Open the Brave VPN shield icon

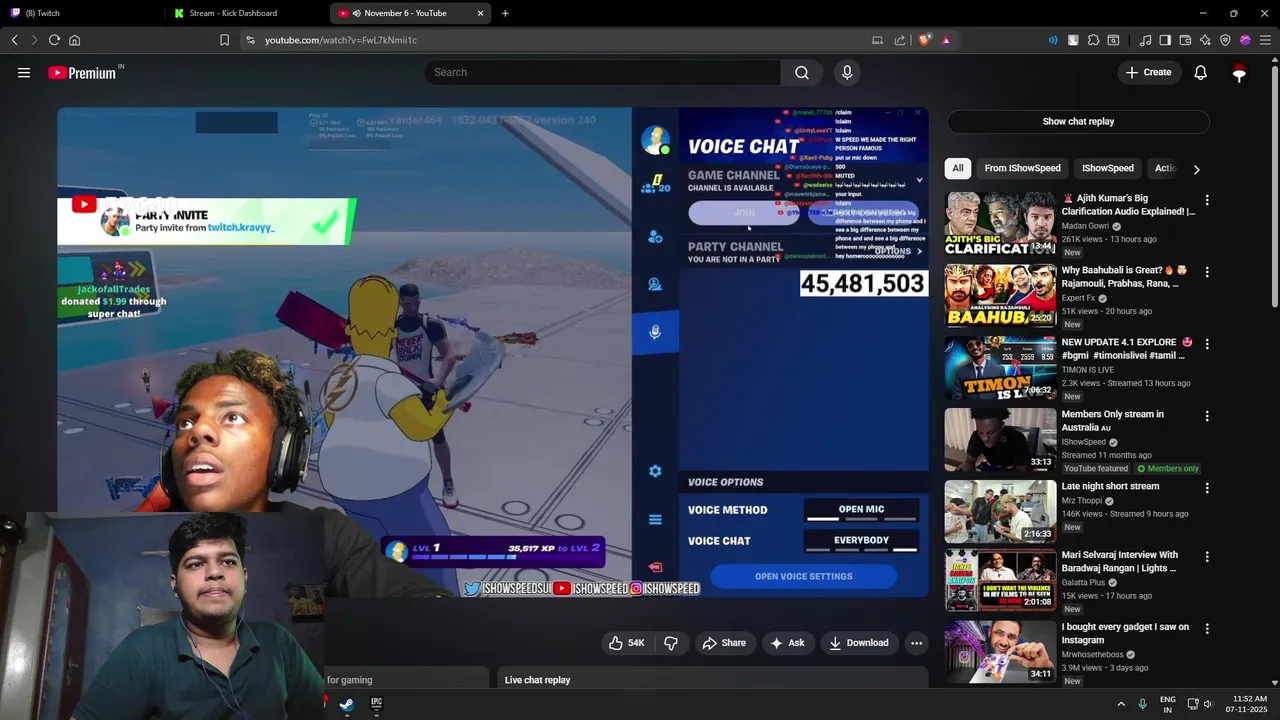point(1225,40)
